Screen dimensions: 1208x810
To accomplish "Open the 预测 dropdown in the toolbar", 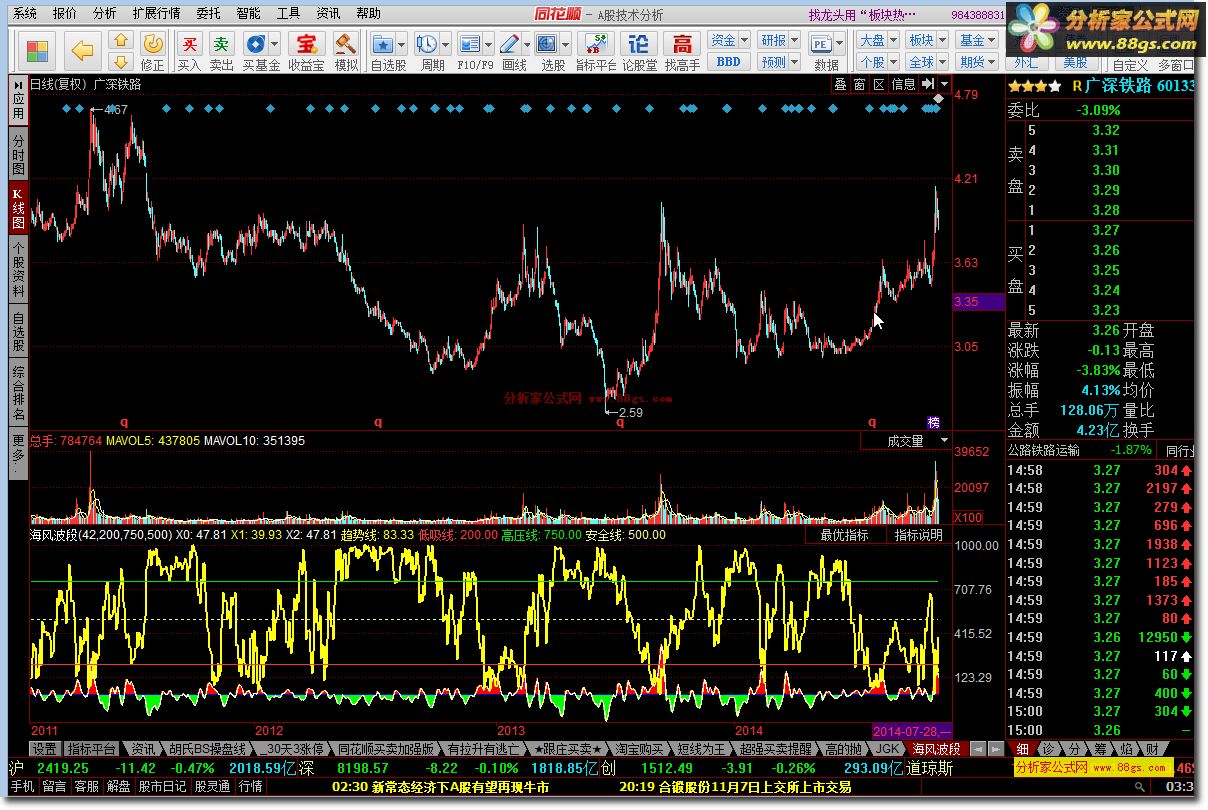I will click(x=779, y=61).
